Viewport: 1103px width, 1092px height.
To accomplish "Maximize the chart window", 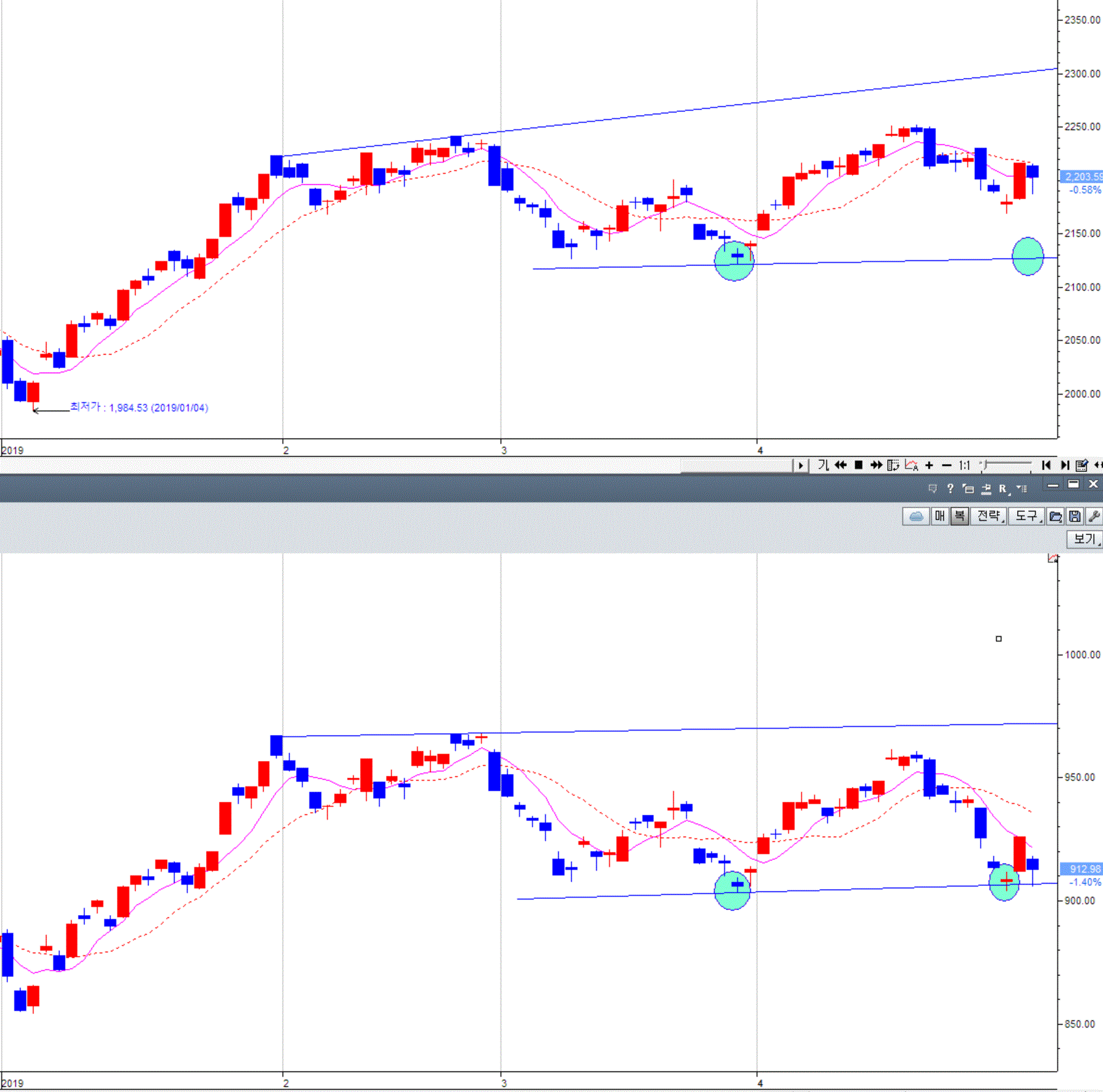I will [x=1073, y=484].
